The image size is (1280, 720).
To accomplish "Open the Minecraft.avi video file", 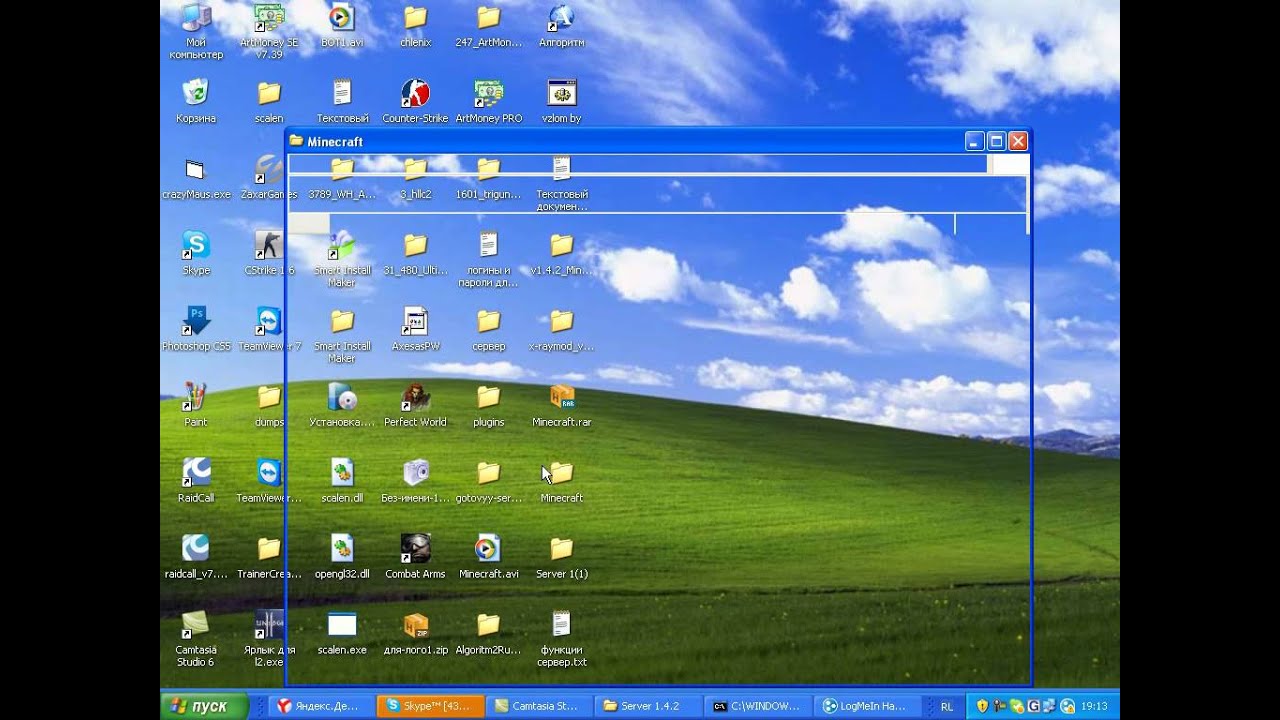I will coord(489,557).
